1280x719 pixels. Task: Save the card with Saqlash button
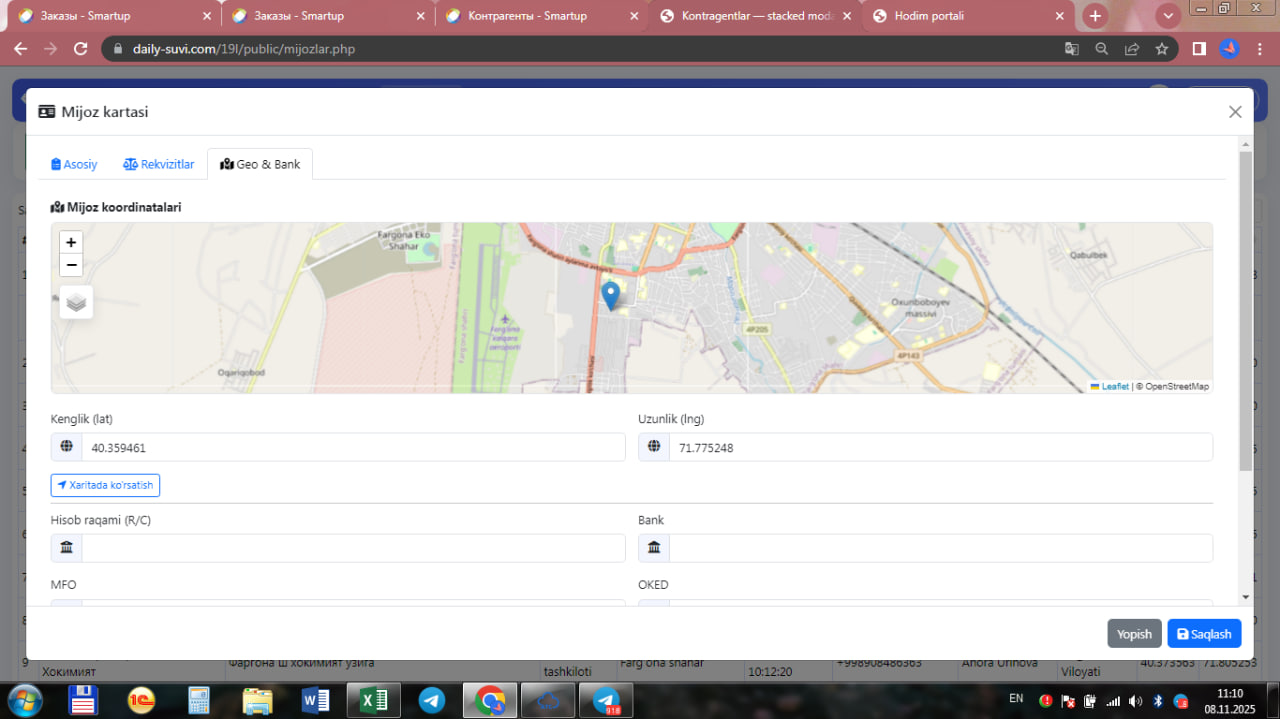(1204, 634)
